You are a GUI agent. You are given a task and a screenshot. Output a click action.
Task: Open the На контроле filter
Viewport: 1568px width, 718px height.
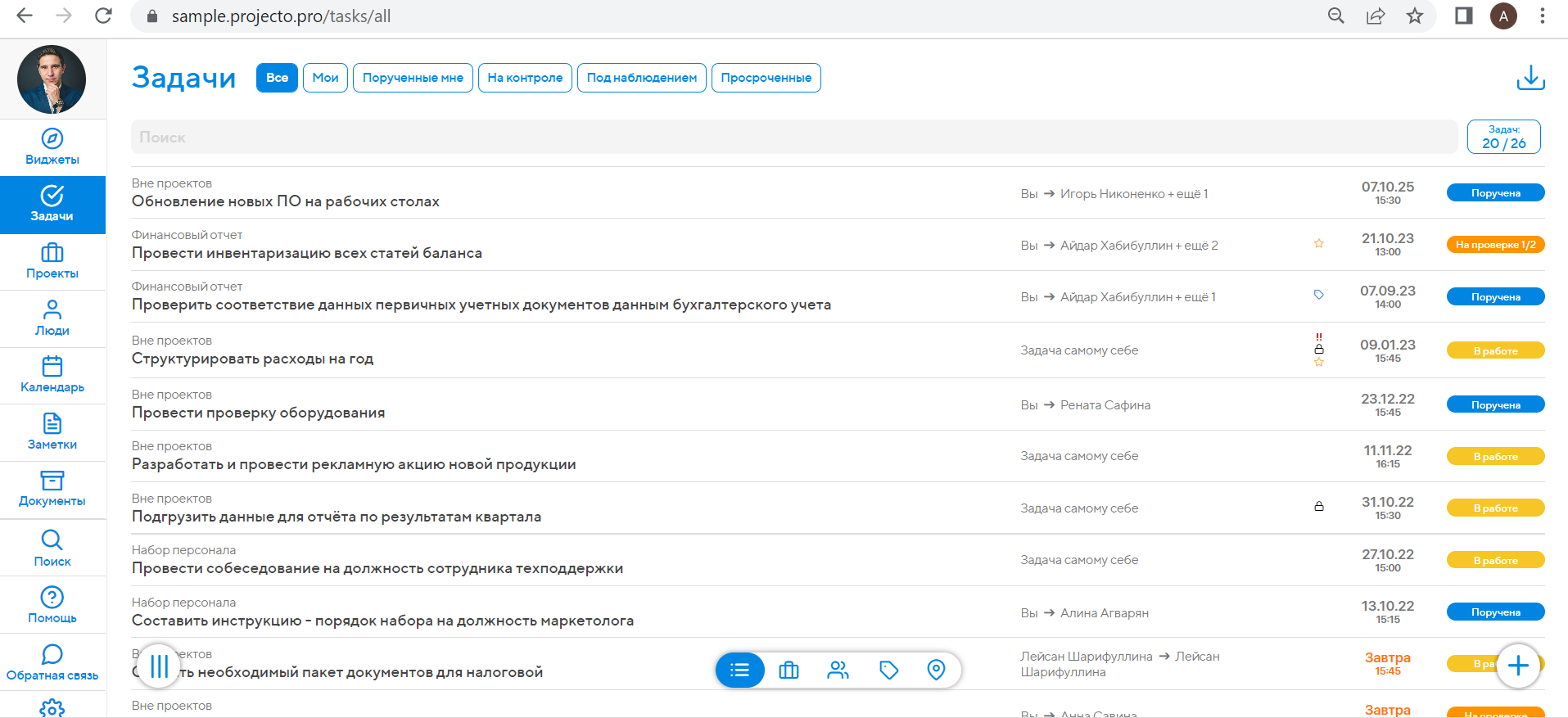(525, 78)
